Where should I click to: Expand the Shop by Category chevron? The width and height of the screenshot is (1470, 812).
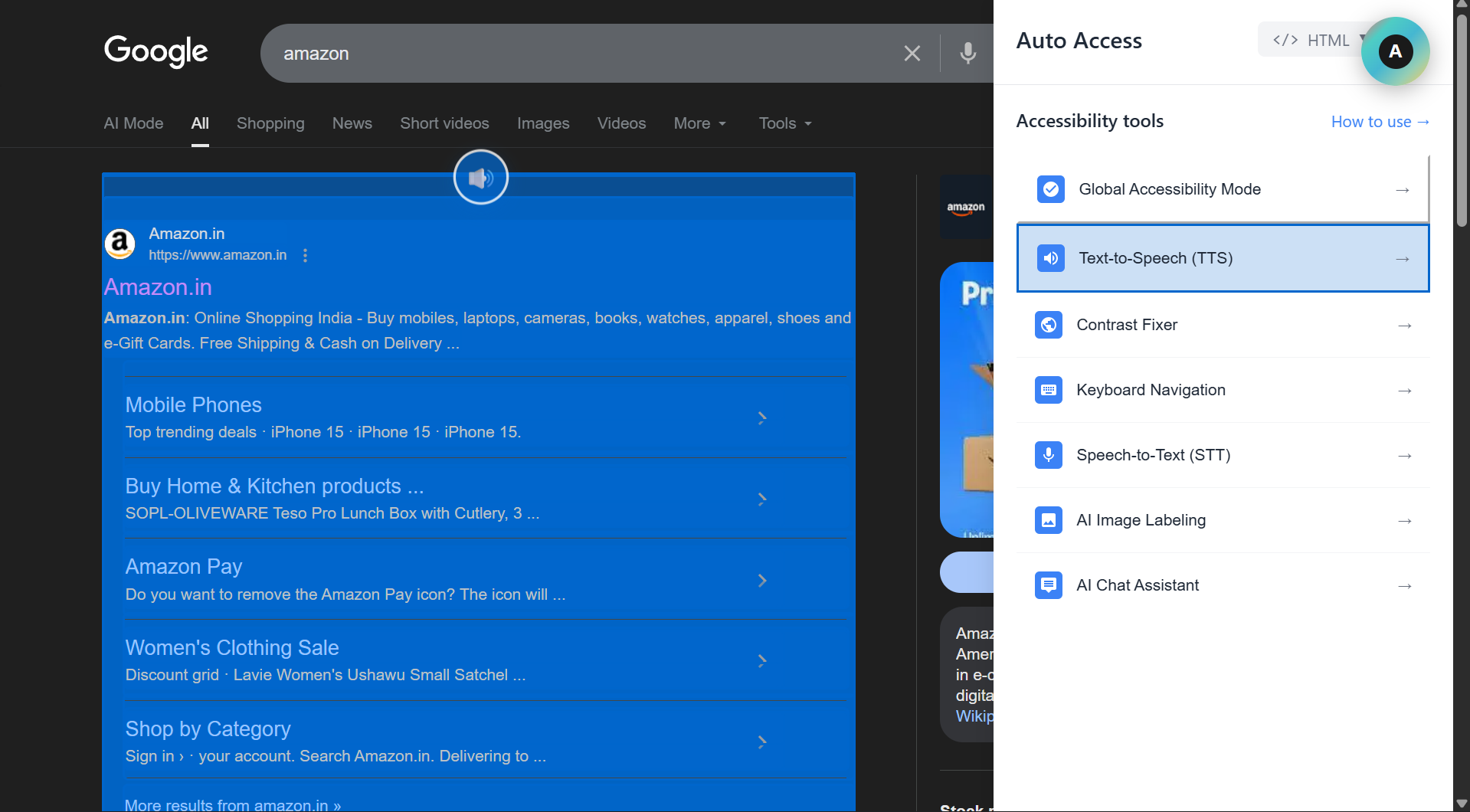tap(762, 742)
